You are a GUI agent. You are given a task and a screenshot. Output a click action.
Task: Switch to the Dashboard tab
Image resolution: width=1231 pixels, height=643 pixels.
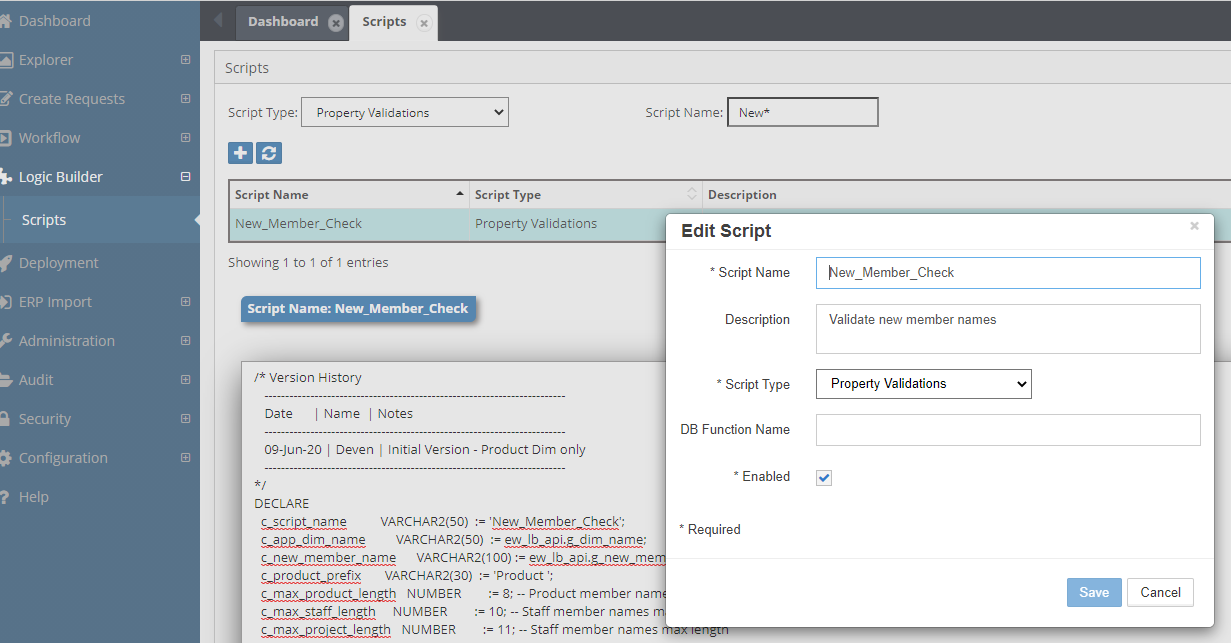(x=283, y=22)
